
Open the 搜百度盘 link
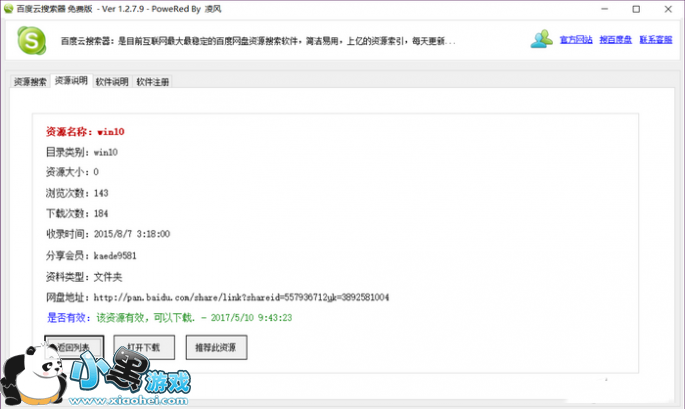[616, 40]
